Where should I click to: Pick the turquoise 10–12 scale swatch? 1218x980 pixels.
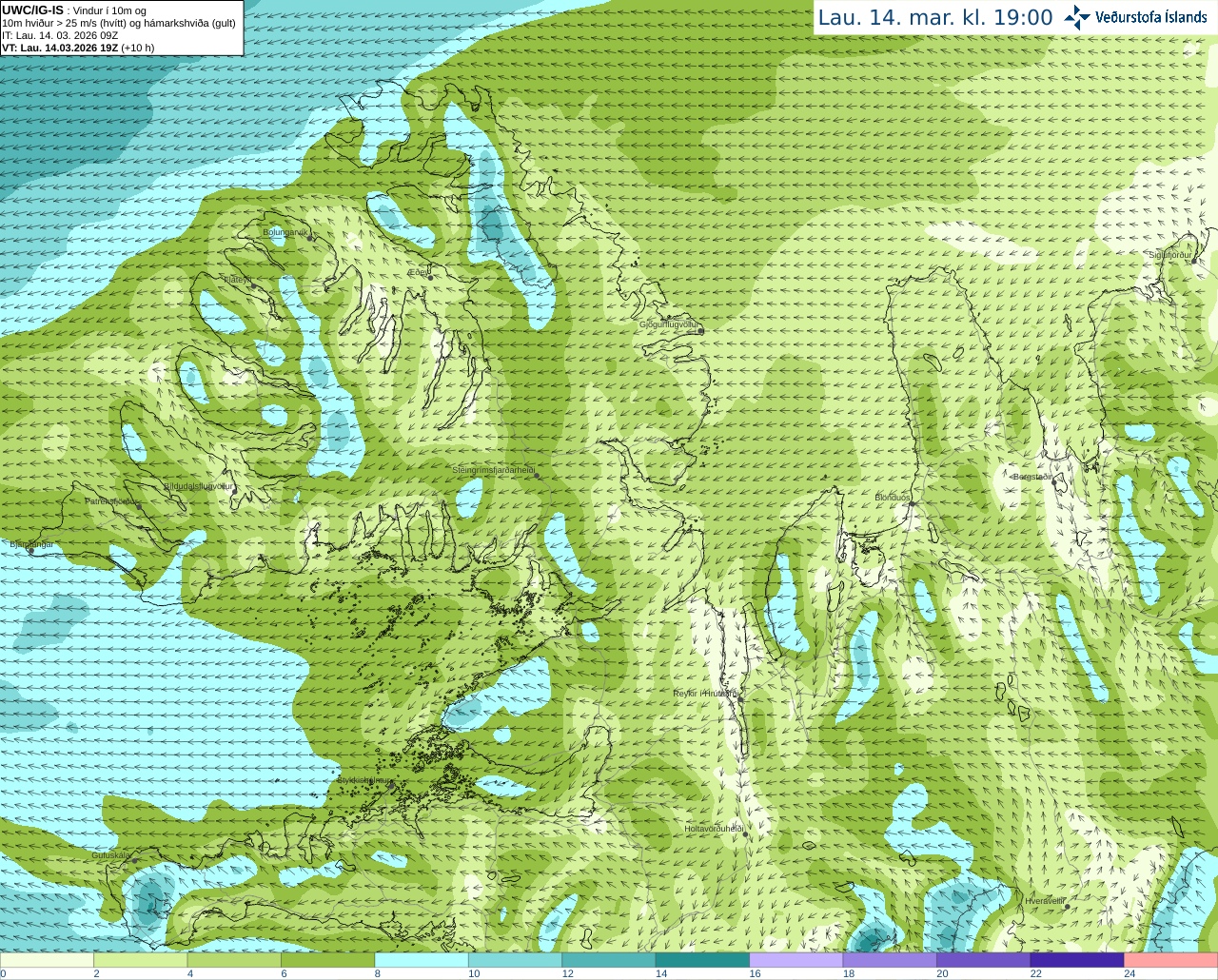(516, 960)
